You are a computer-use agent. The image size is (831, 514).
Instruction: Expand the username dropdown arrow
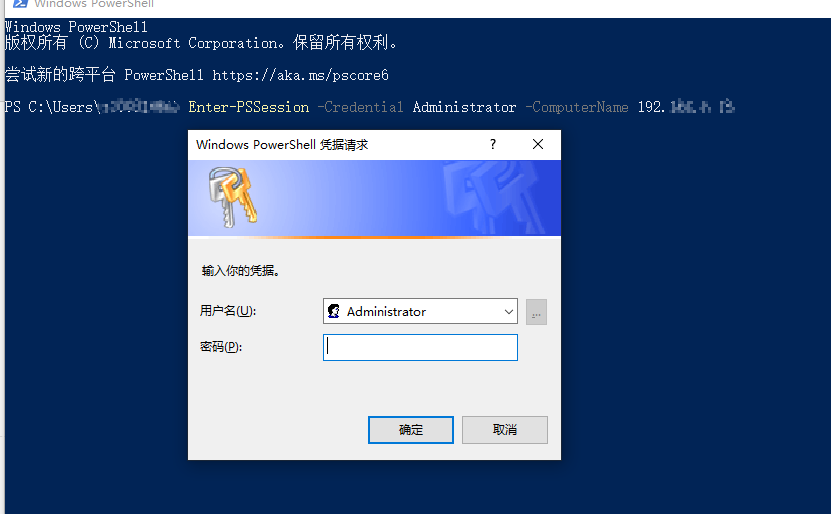(x=509, y=312)
